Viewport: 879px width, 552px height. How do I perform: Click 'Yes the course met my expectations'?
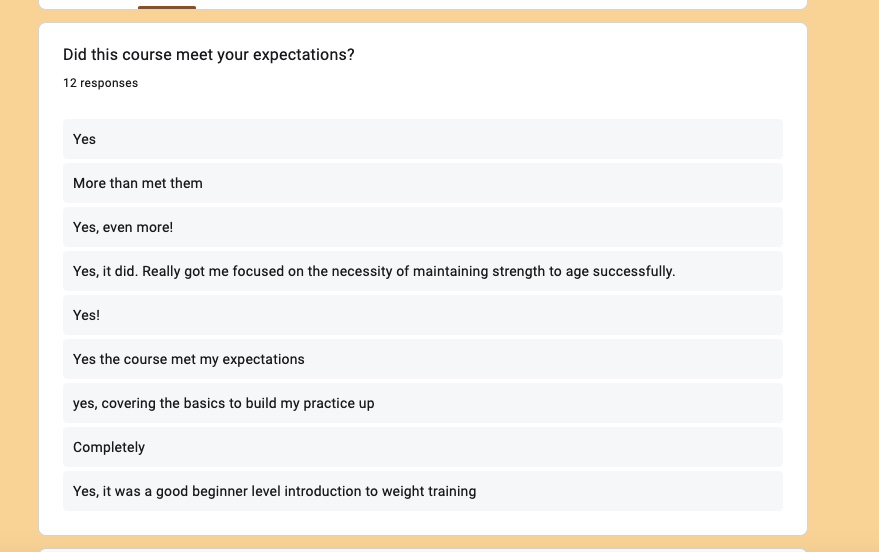click(188, 359)
